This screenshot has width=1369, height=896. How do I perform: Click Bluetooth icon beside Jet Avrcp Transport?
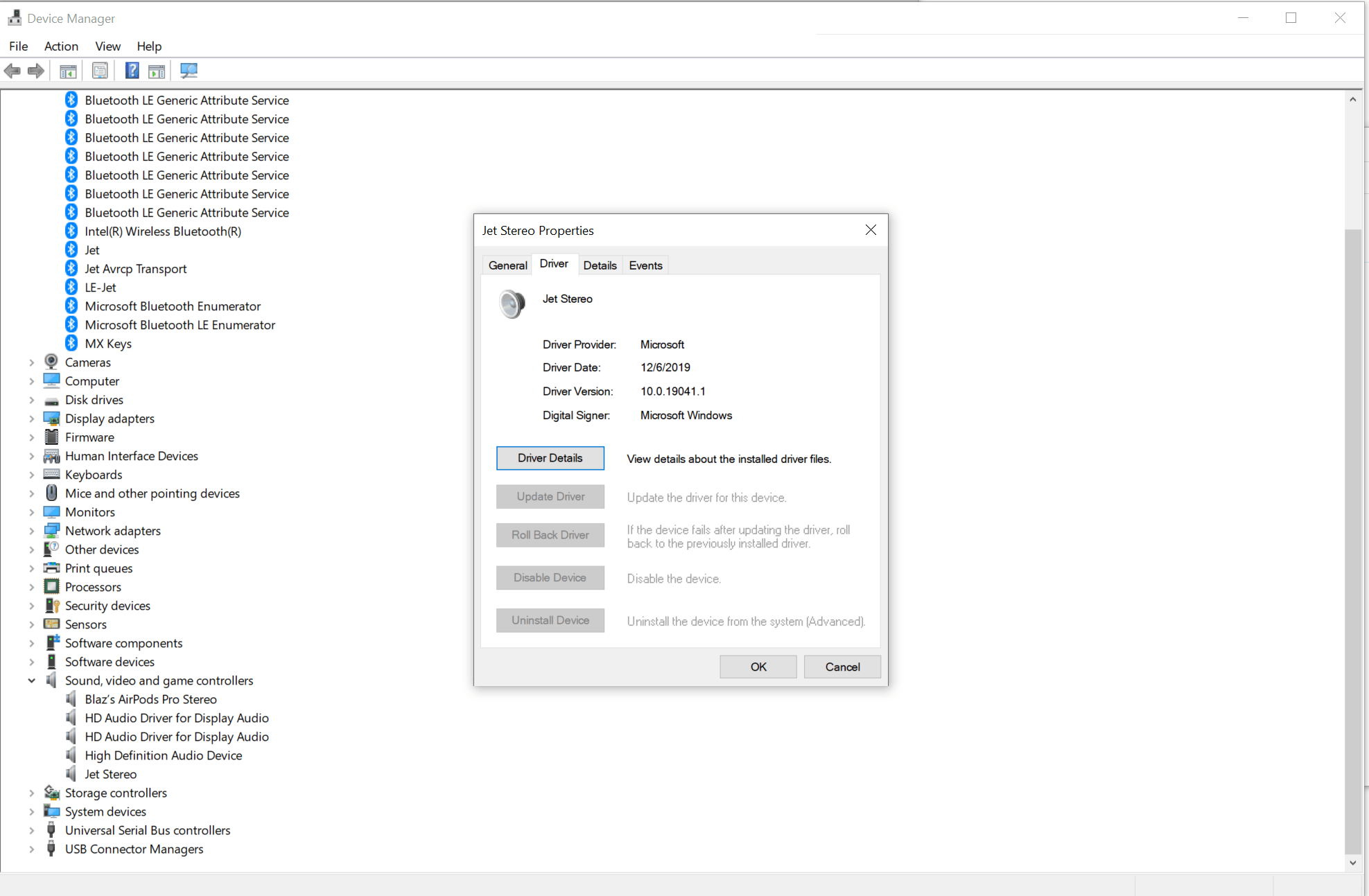tap(71, 268)
